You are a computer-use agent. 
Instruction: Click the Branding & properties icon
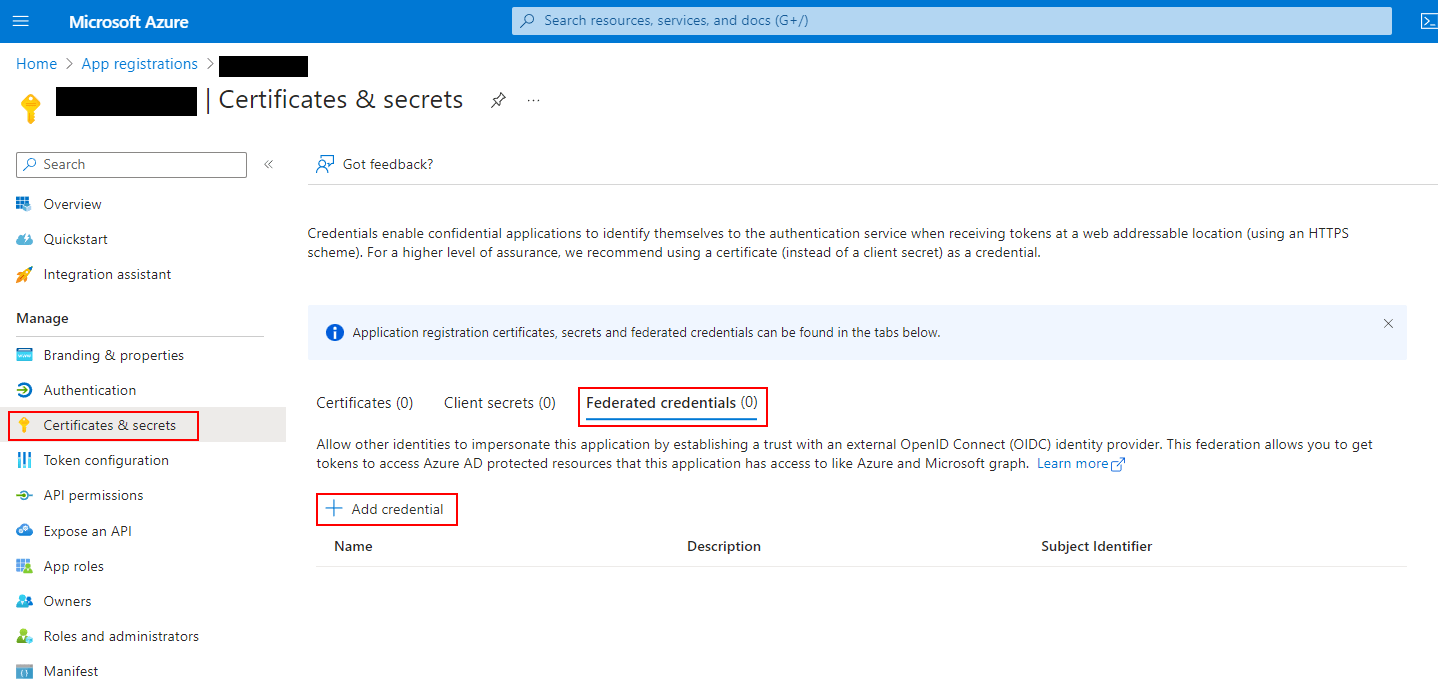[24, 355]
